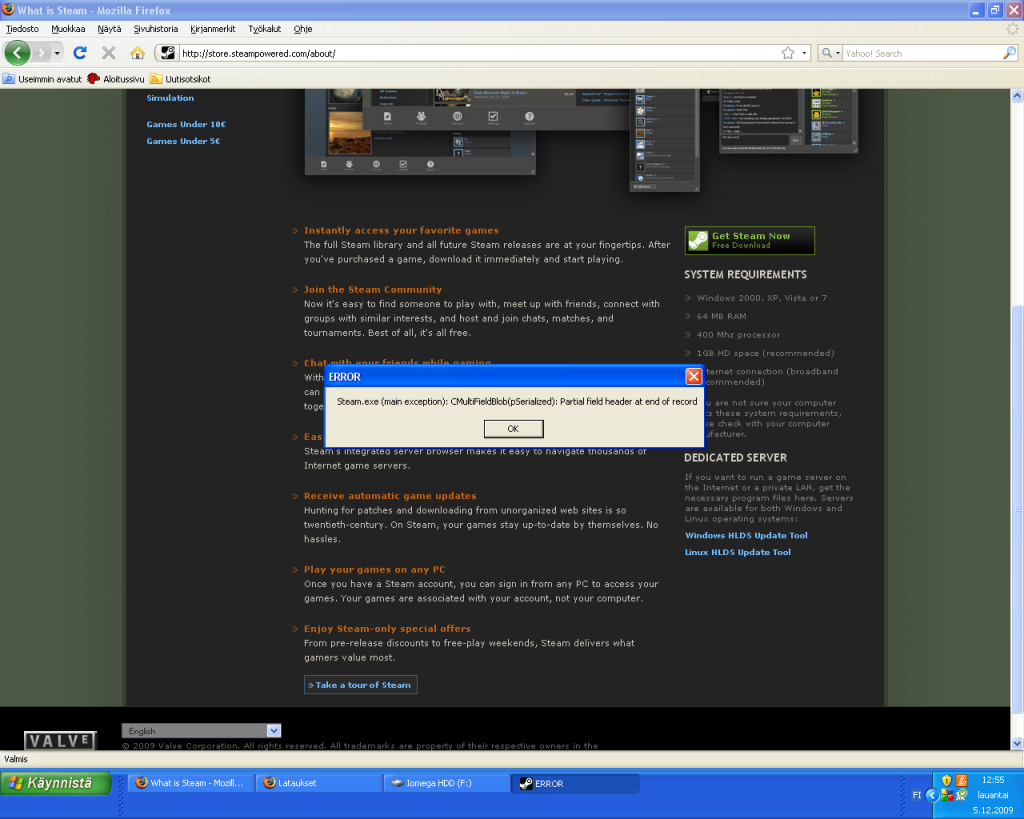
Task: Open Windows HLDS Update Tool link
Action: pyautogui.click(x=746, y=536)
